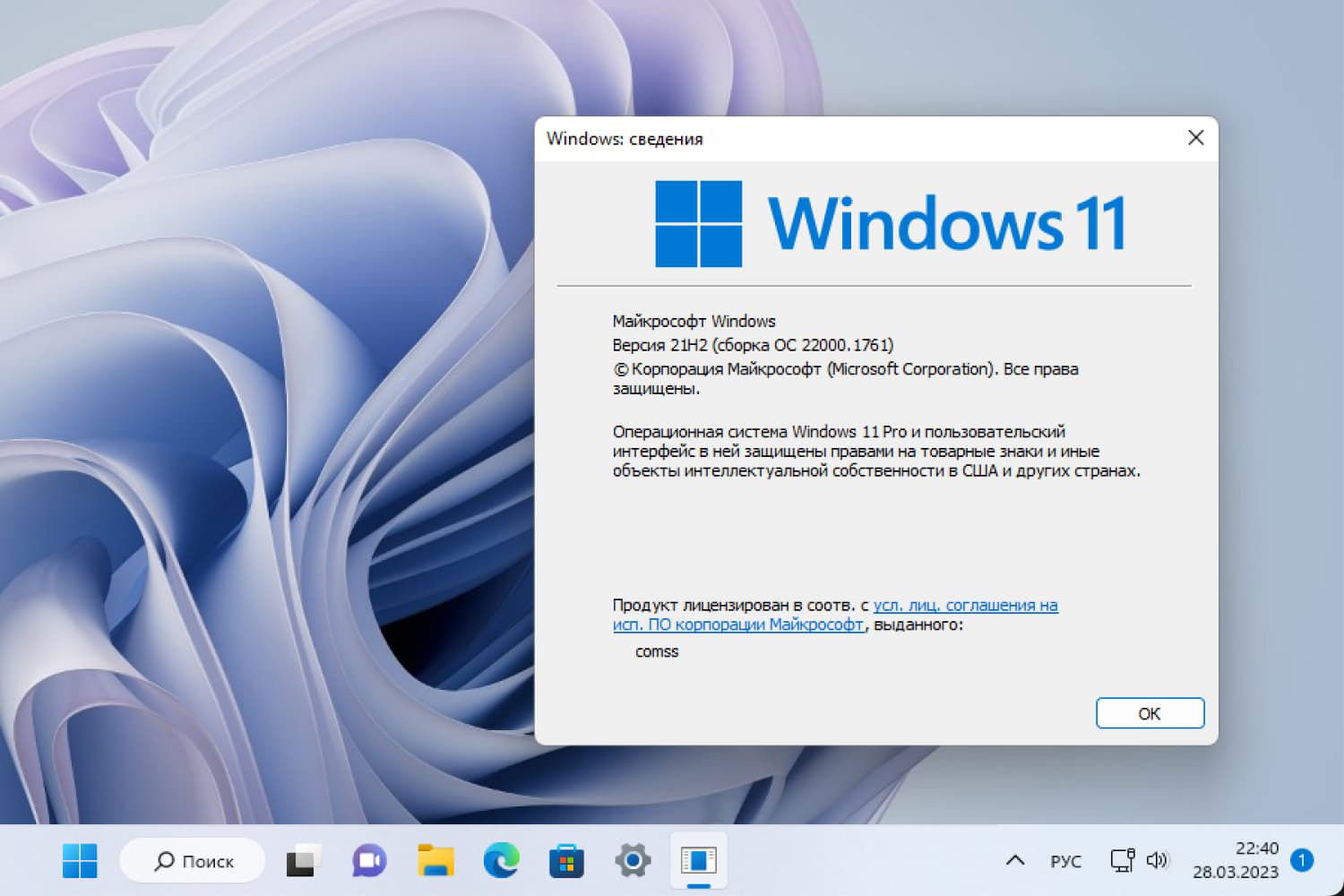Open Task View from the taskbar

[x=303, y=860]
